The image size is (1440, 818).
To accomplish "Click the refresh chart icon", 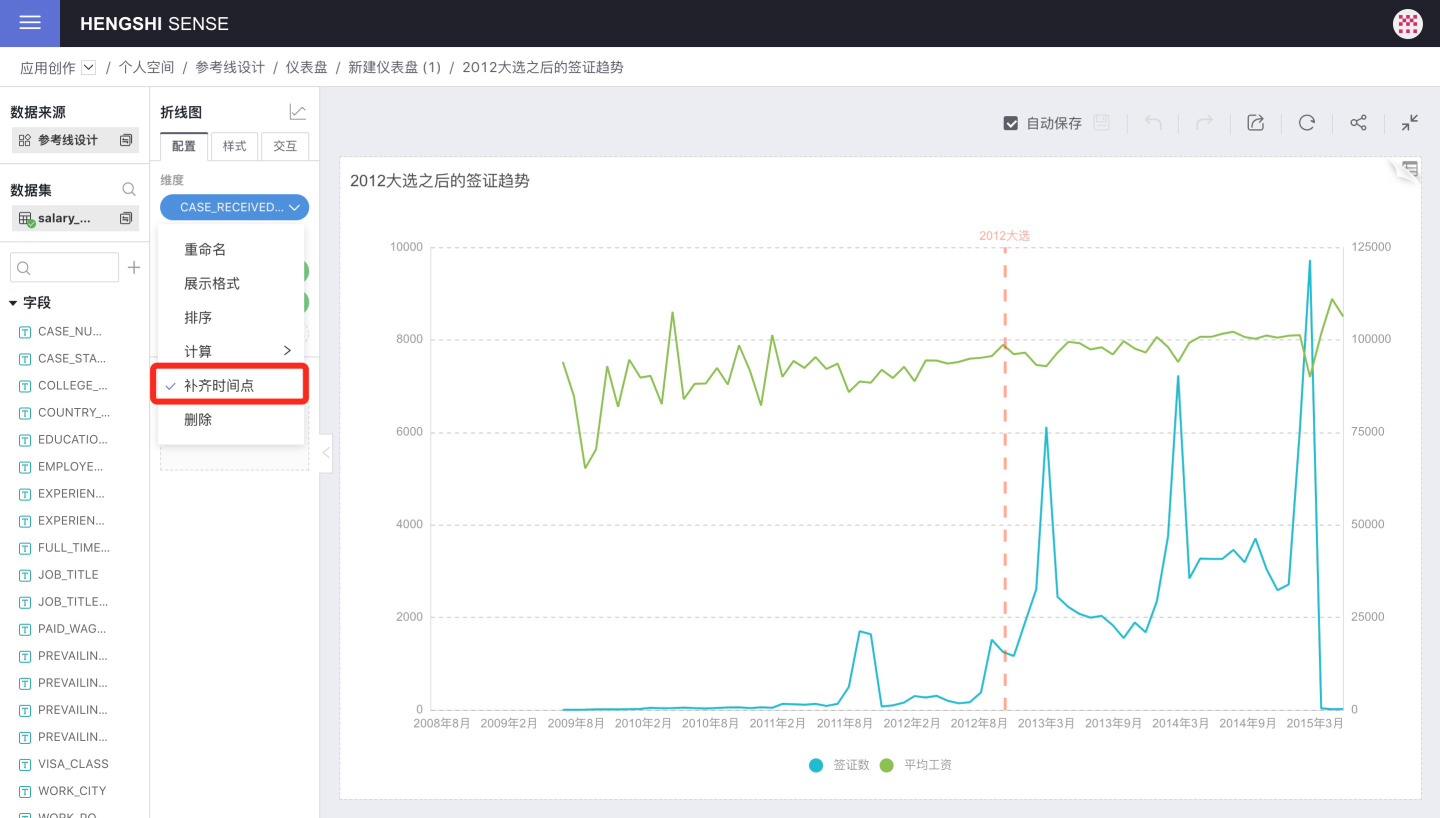I will tap(1306, 123).
